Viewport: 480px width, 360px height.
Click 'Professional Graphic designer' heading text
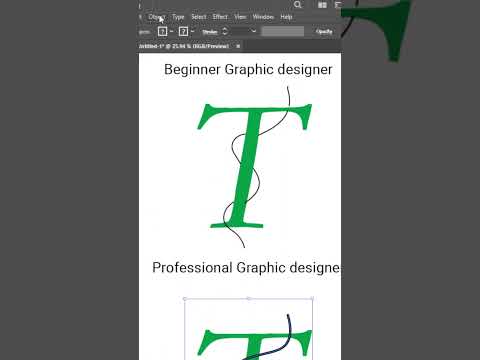pyautogui.click(x=246, y=268)
